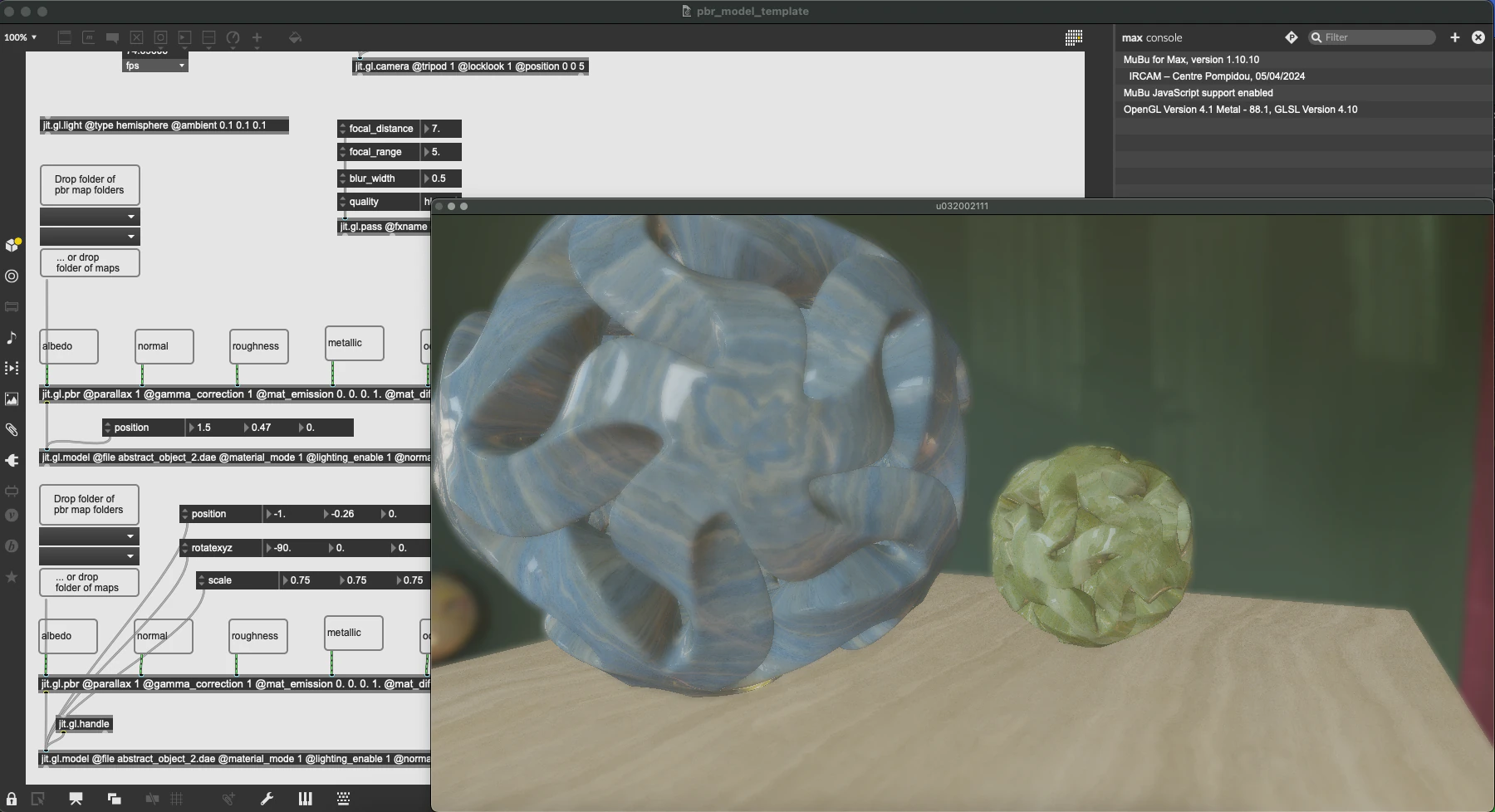Screen dimensions: 1495x812
Task: Open first dropdown under lower Drop folder box
Action: [89, 536]
